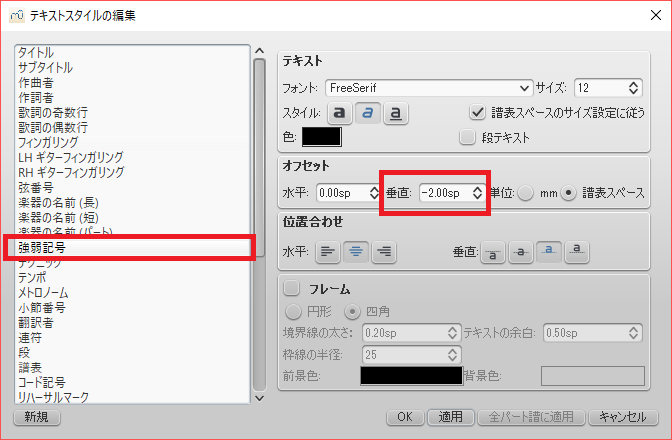The height and width of the screenshot is (440, 672).
Task: Click 新規 to create new style
Action: [37, 417]
